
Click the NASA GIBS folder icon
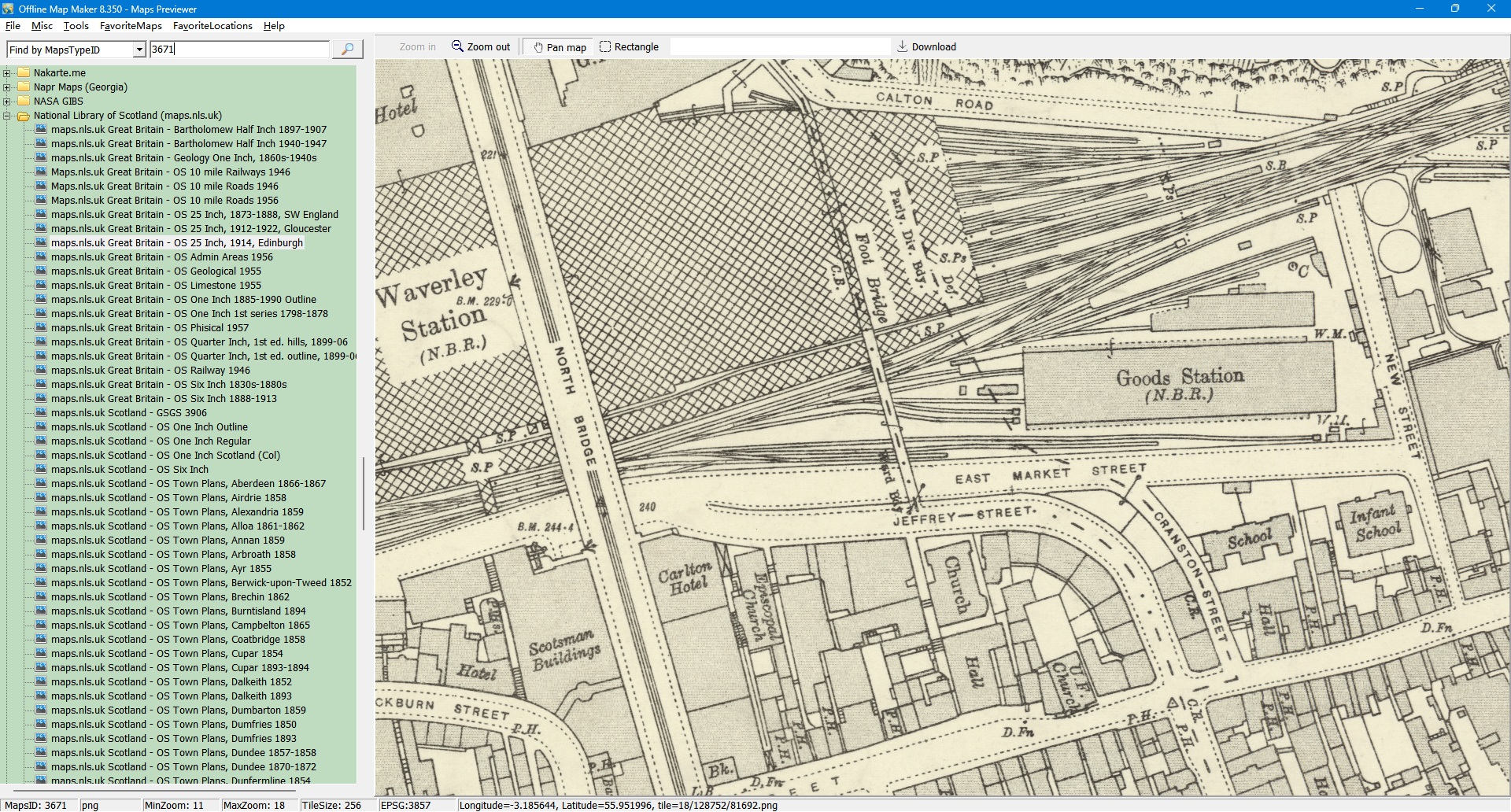pos(24,101)
